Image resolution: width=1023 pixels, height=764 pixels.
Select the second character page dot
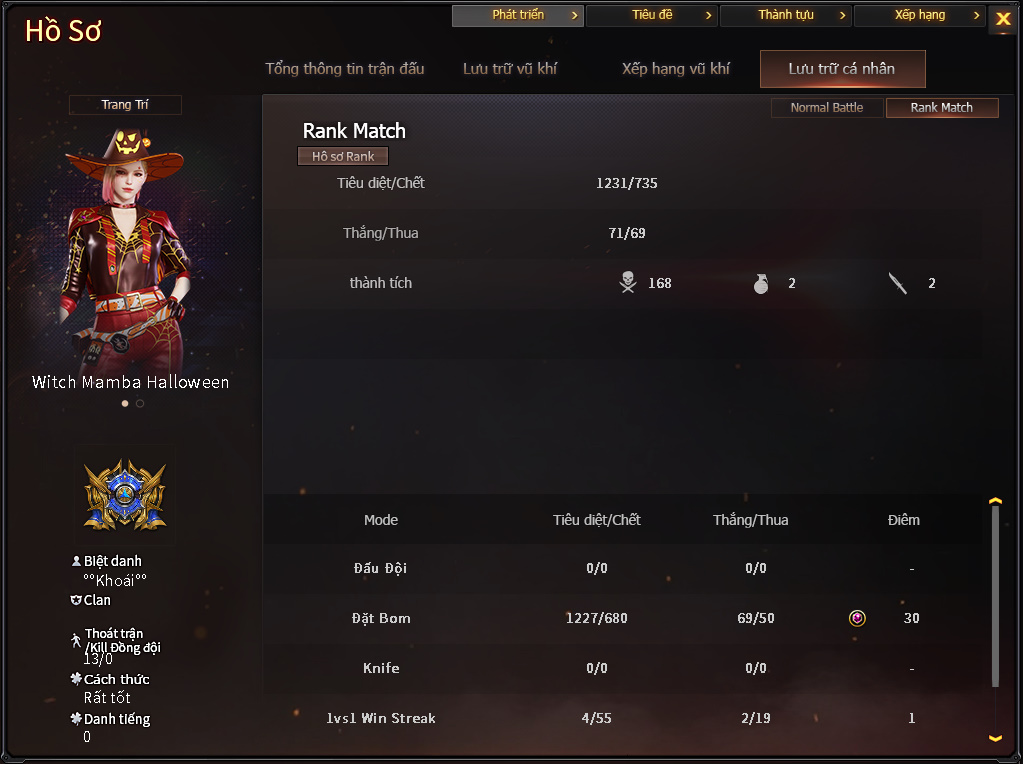pyautogui.click(x=140, y=403)
